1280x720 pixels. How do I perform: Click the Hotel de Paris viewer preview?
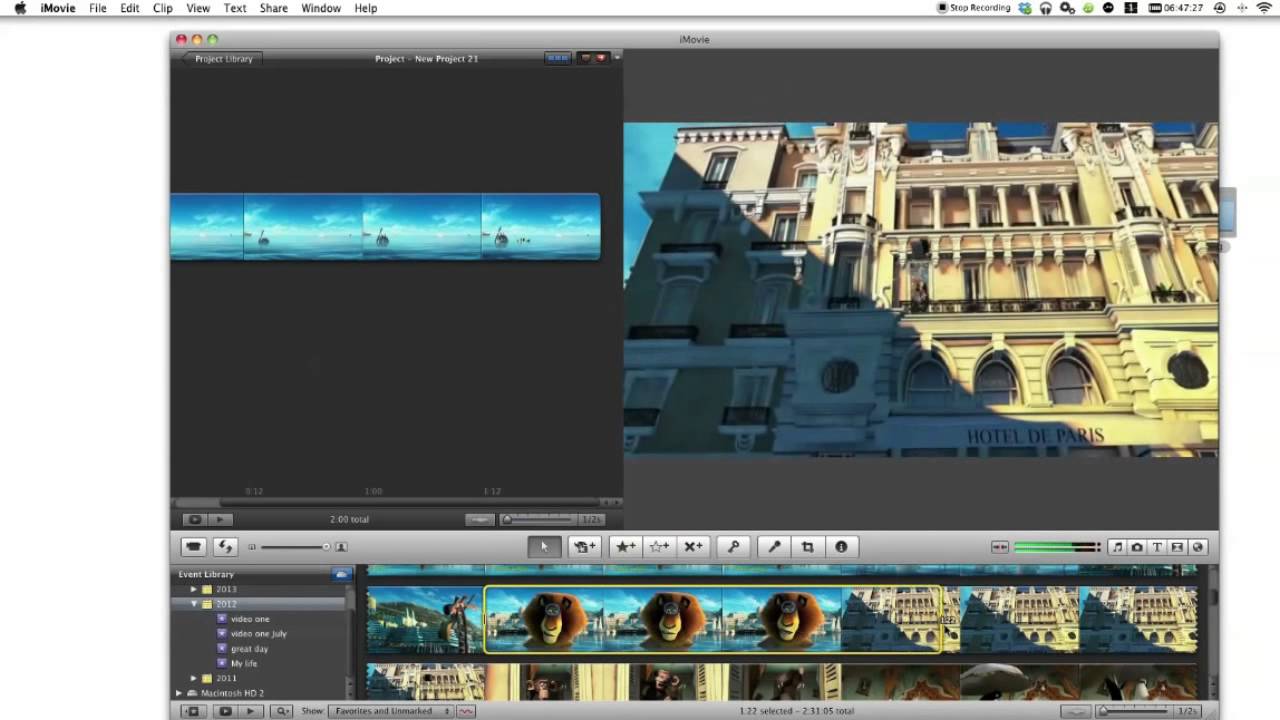(x=921, y=290)
